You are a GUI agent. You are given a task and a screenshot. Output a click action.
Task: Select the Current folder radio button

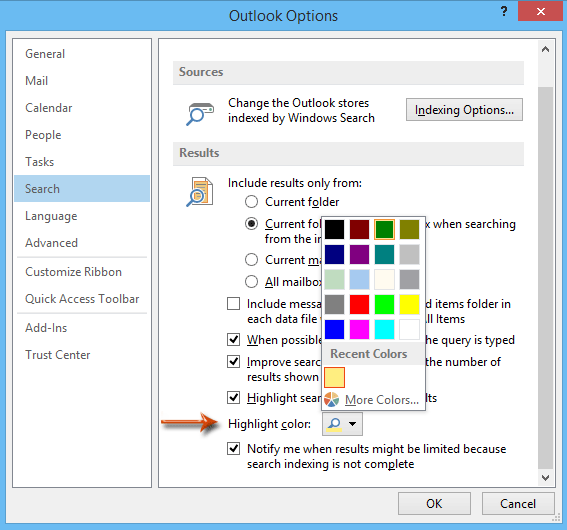coord(251,202)
